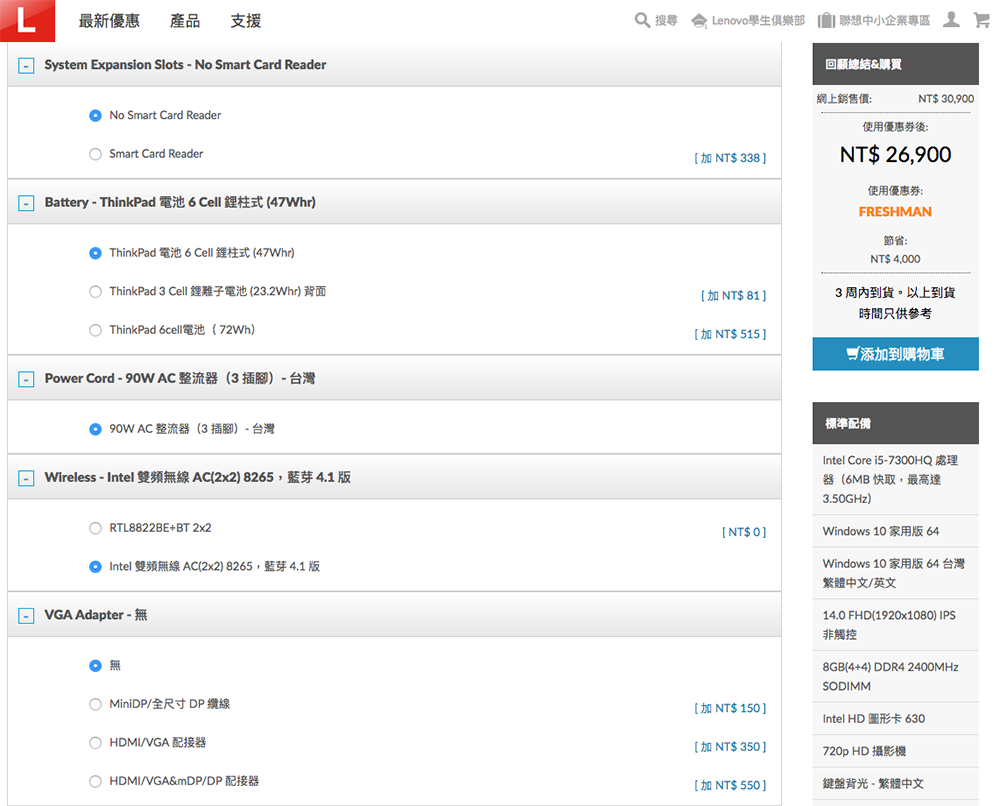This screenshot has width=1000, height=806.
Task: Collapse the System Expansion Slots section
Action: point(26,65)
